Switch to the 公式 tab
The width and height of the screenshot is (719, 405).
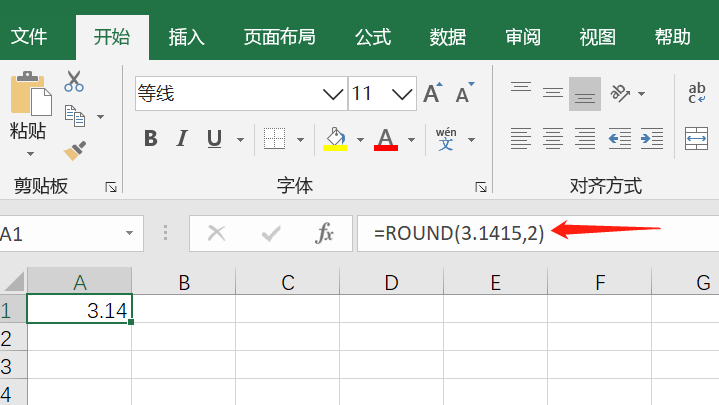(x=373, y=37)
